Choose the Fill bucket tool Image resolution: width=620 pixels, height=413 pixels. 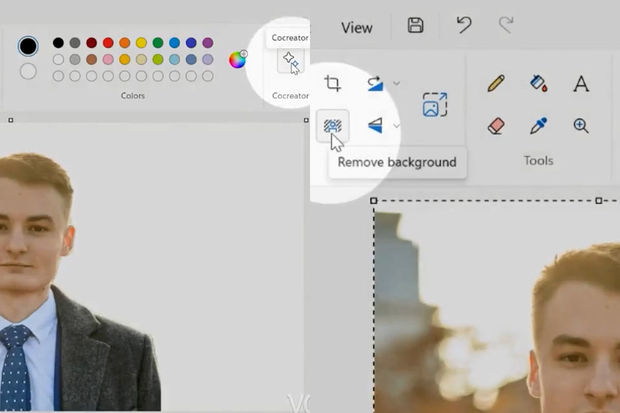(538, 84)
